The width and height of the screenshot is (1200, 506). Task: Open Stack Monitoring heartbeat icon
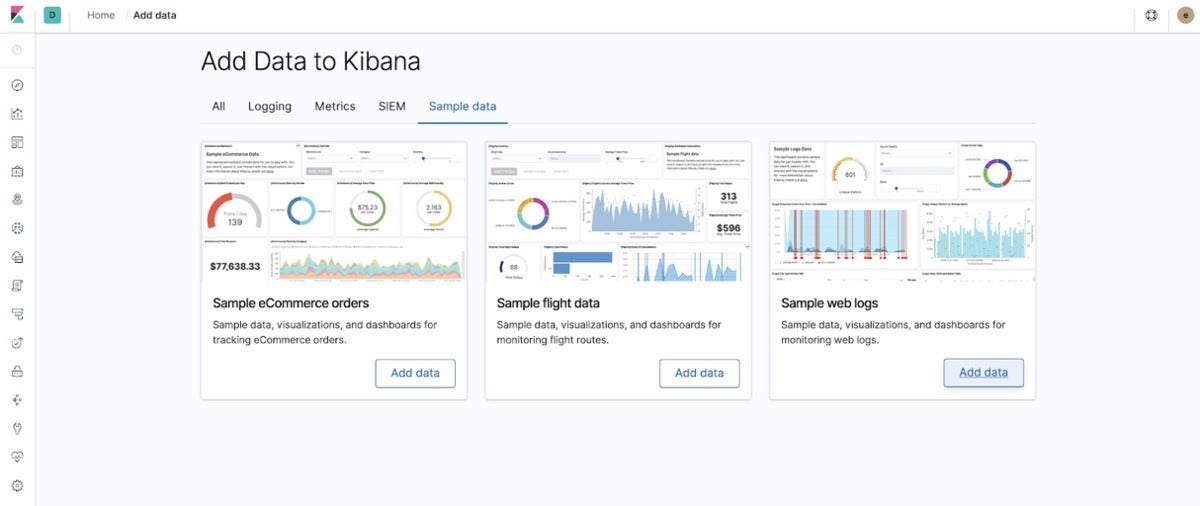coord(17,456)
